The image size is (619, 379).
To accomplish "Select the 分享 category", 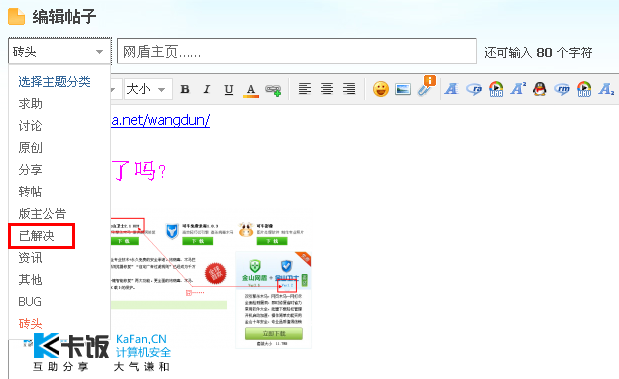I will click(x=30, y=170).
